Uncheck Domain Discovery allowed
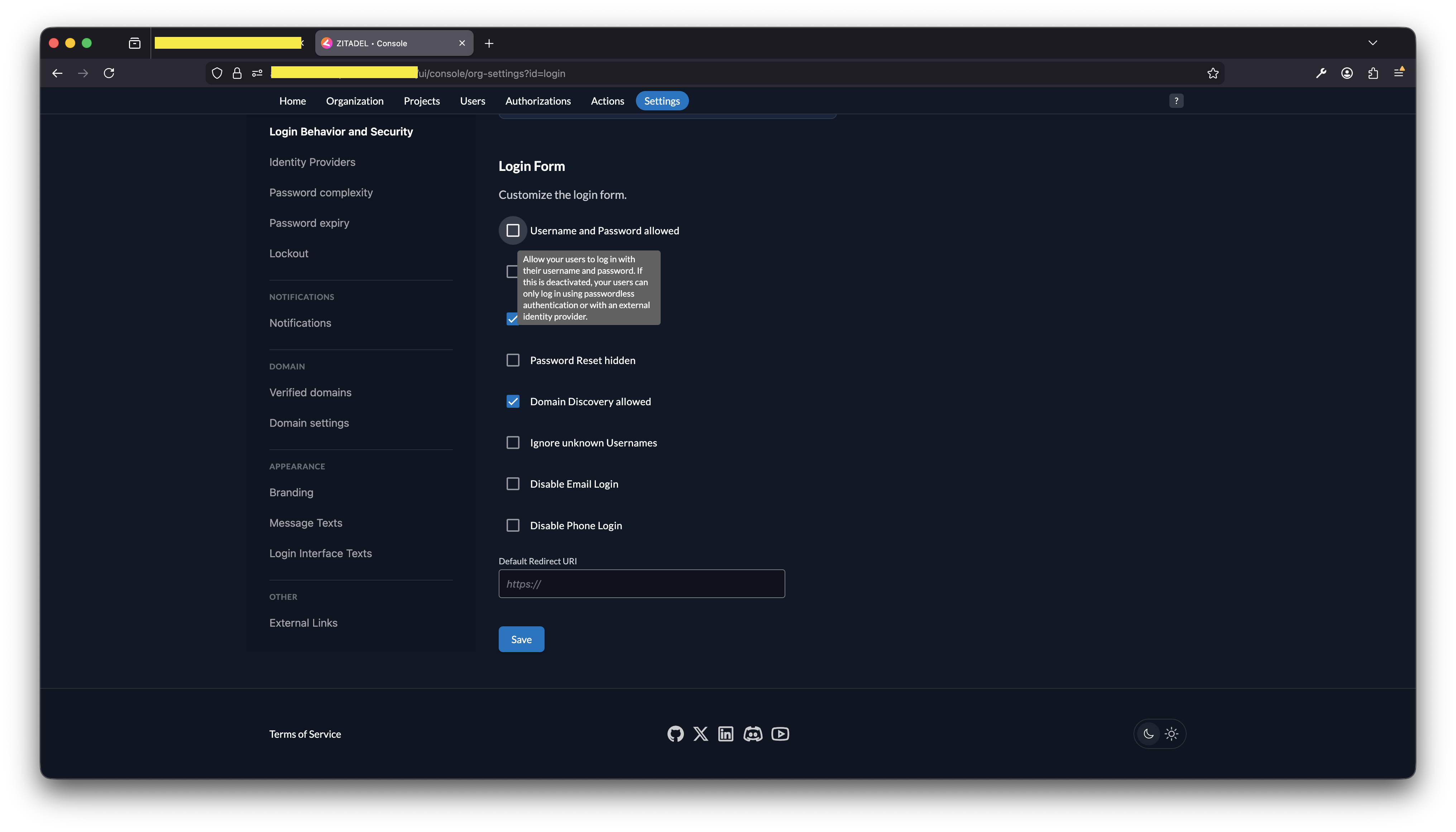The height and width of the screenshot is (832, 1456). click(513, 402)
